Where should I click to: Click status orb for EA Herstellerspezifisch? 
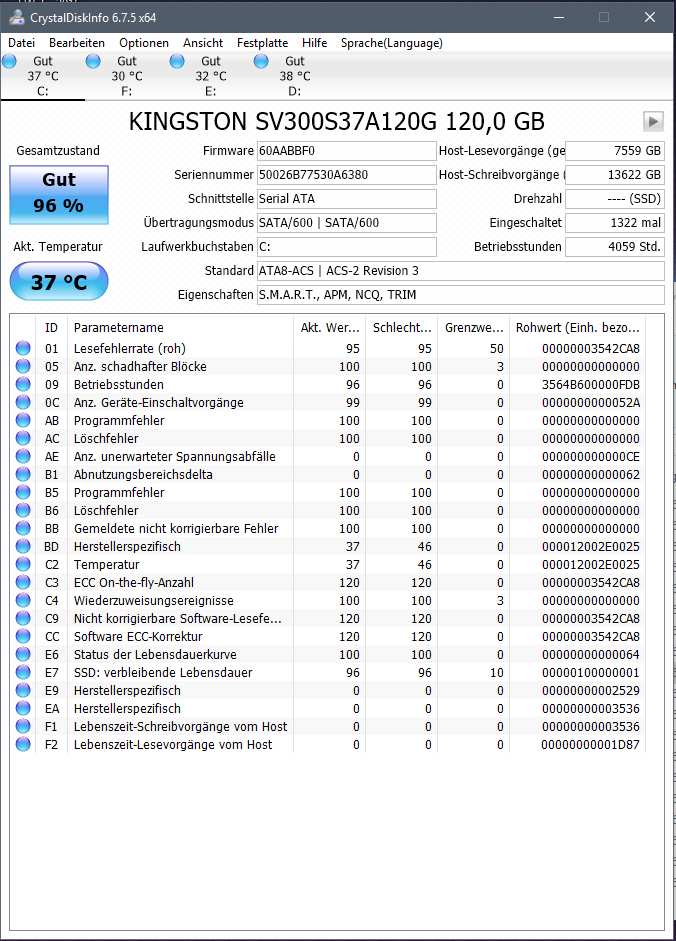point(23,708)
